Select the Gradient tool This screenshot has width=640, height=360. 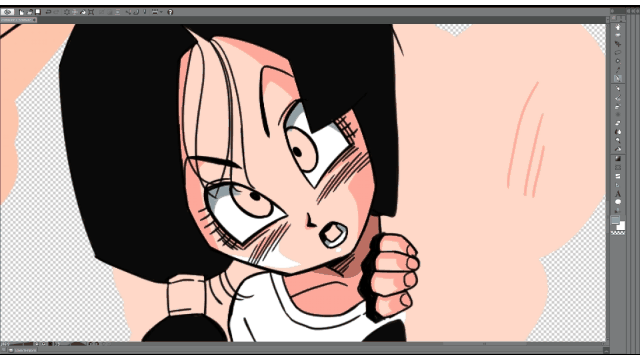click(618, 158)
